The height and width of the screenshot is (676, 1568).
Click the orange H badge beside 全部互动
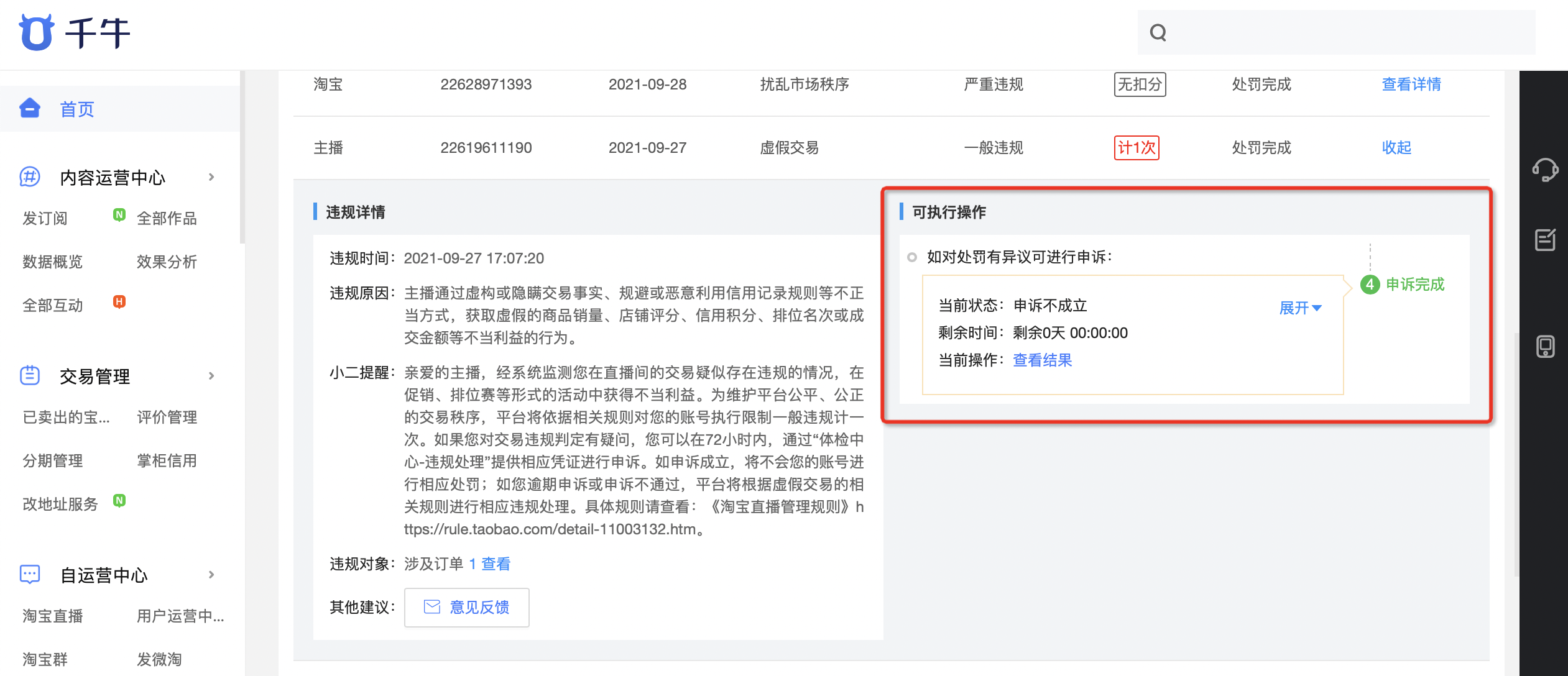click(x=119, y=302)
